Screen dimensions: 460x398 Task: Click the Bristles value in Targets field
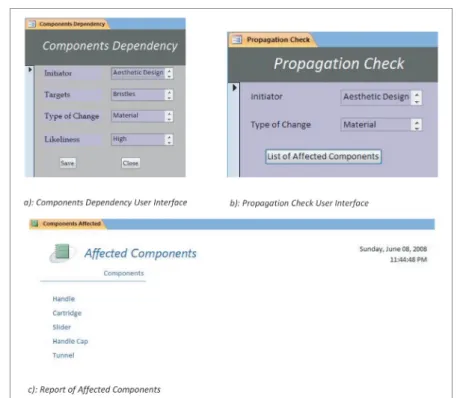click(124, 94)
